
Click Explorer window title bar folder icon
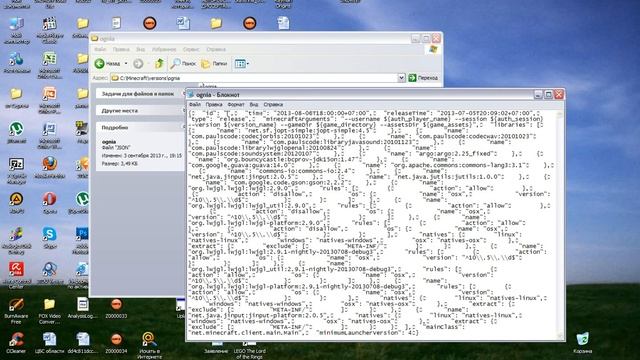95,38
